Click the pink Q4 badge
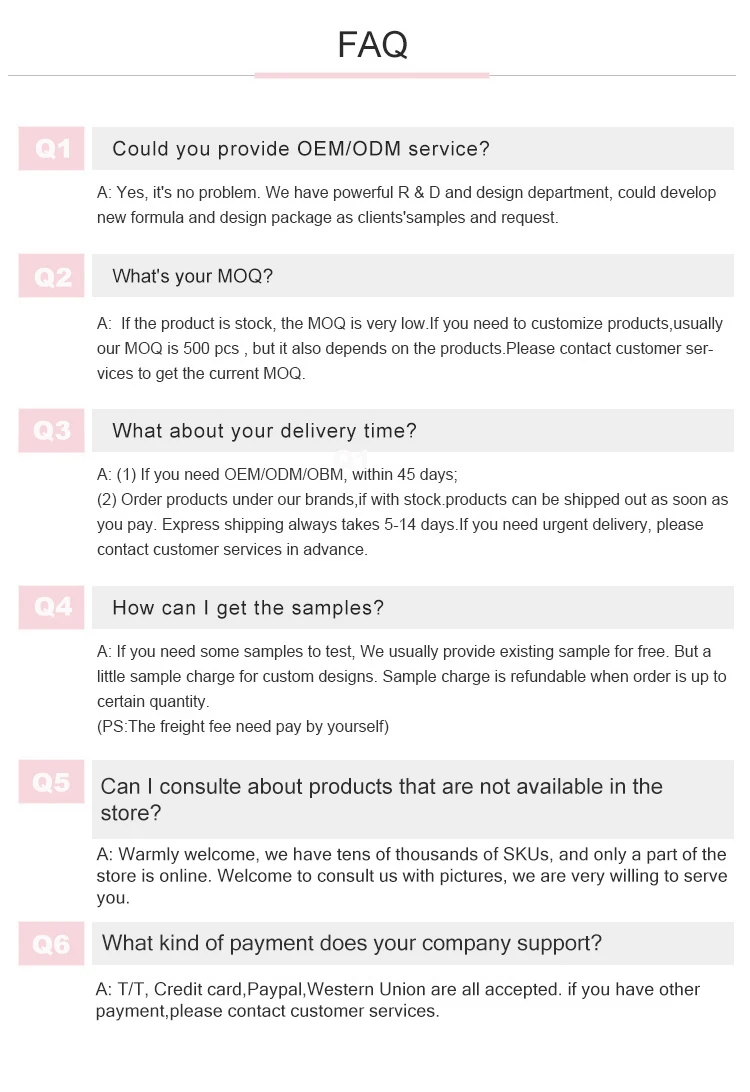Screen dimensions: 750x1092 pyautogui.click(x=52, y=607)
